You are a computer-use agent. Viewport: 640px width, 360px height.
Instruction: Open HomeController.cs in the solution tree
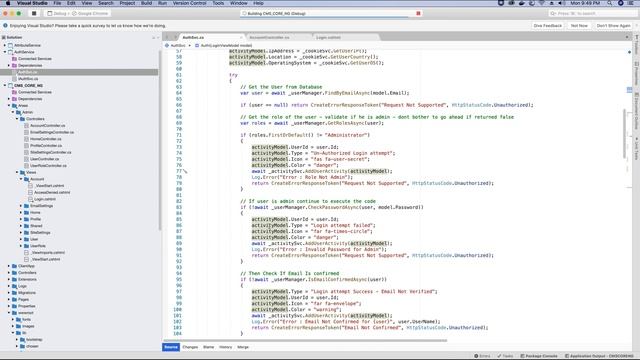click(x=46, y=139)
